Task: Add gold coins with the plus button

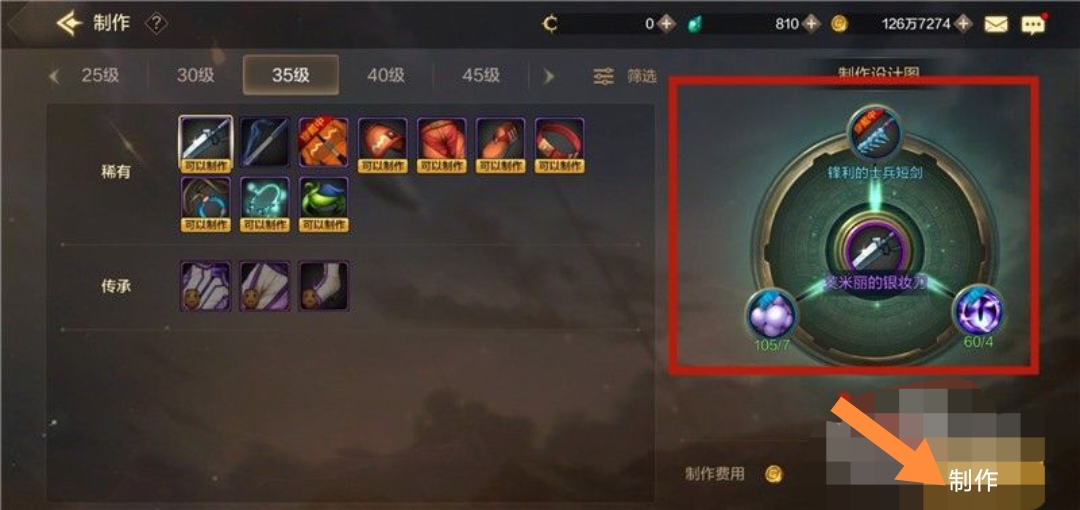Action: click(x=963, y=24)
